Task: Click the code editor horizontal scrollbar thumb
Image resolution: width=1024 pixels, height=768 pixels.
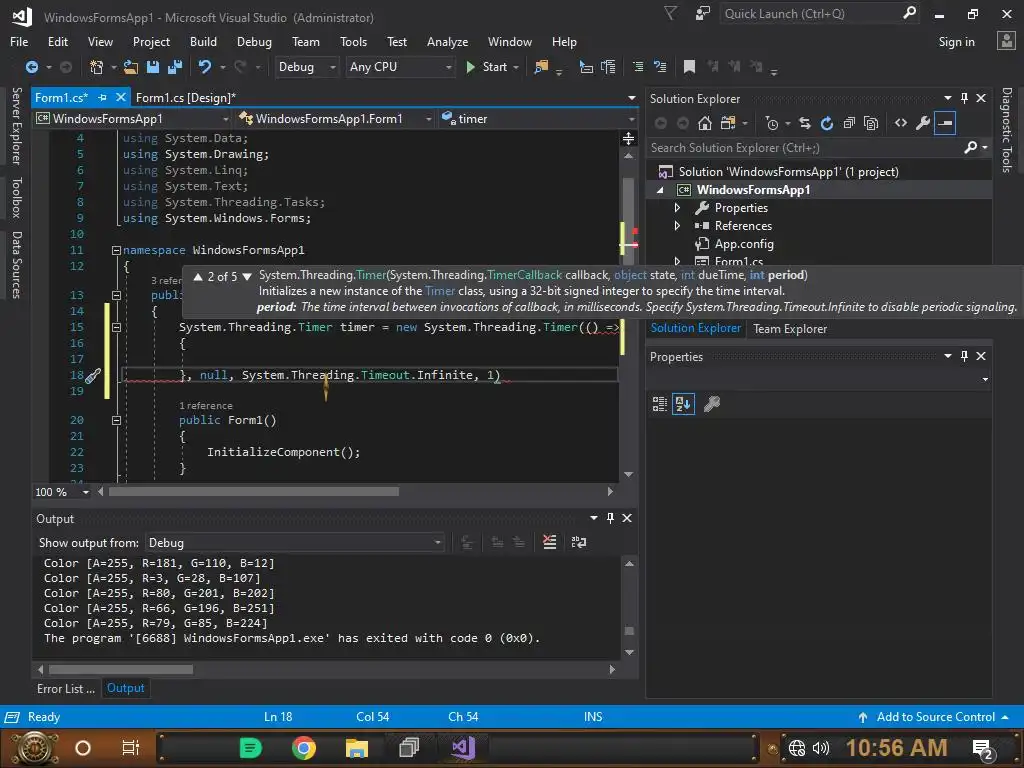Action: [253, 492]
